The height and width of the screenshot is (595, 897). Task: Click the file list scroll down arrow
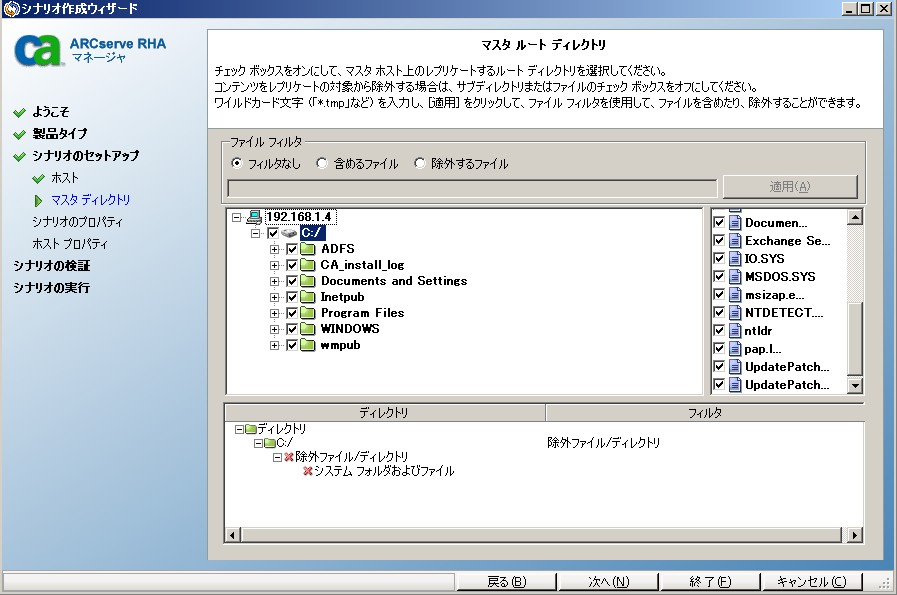(x=855, y=386)
